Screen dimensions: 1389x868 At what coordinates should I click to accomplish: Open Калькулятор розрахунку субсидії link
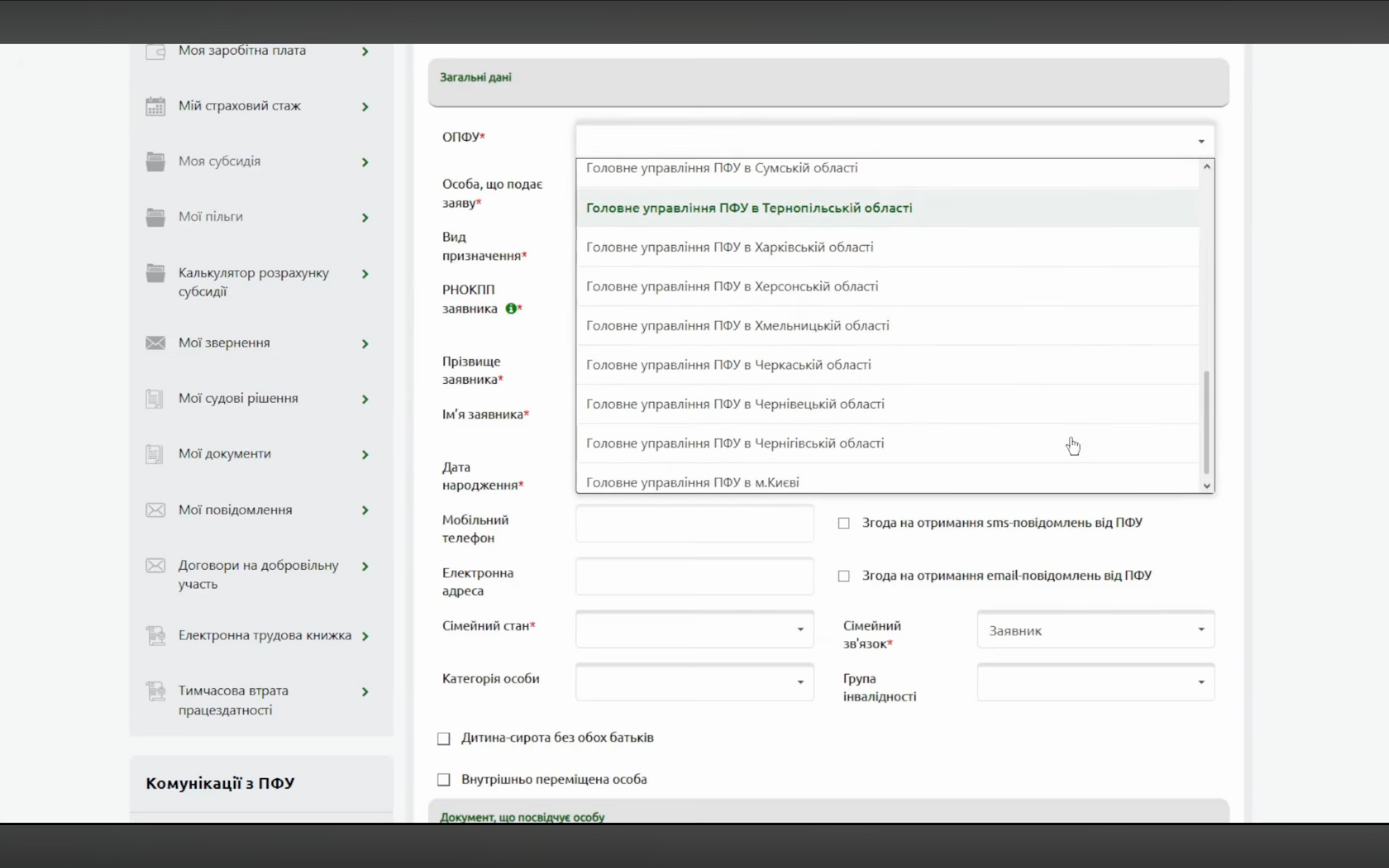pyautogui.click(x=253, y=282)
